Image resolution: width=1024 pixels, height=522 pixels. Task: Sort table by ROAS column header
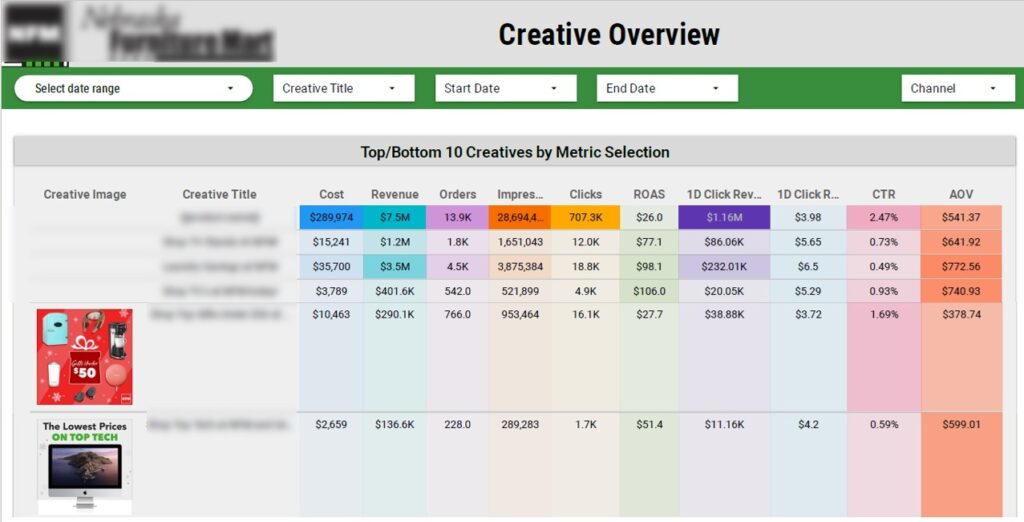click(x=648, y=194)
